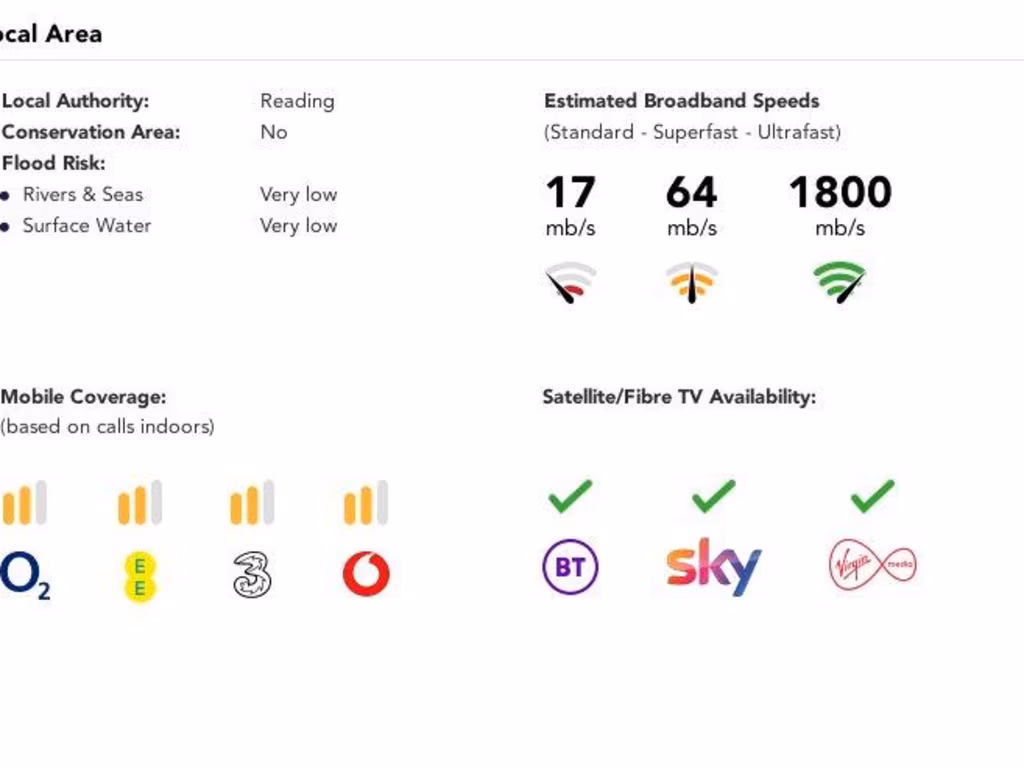Click the EE network logo
Viewport: 1024px width, 768px height.
140,577
